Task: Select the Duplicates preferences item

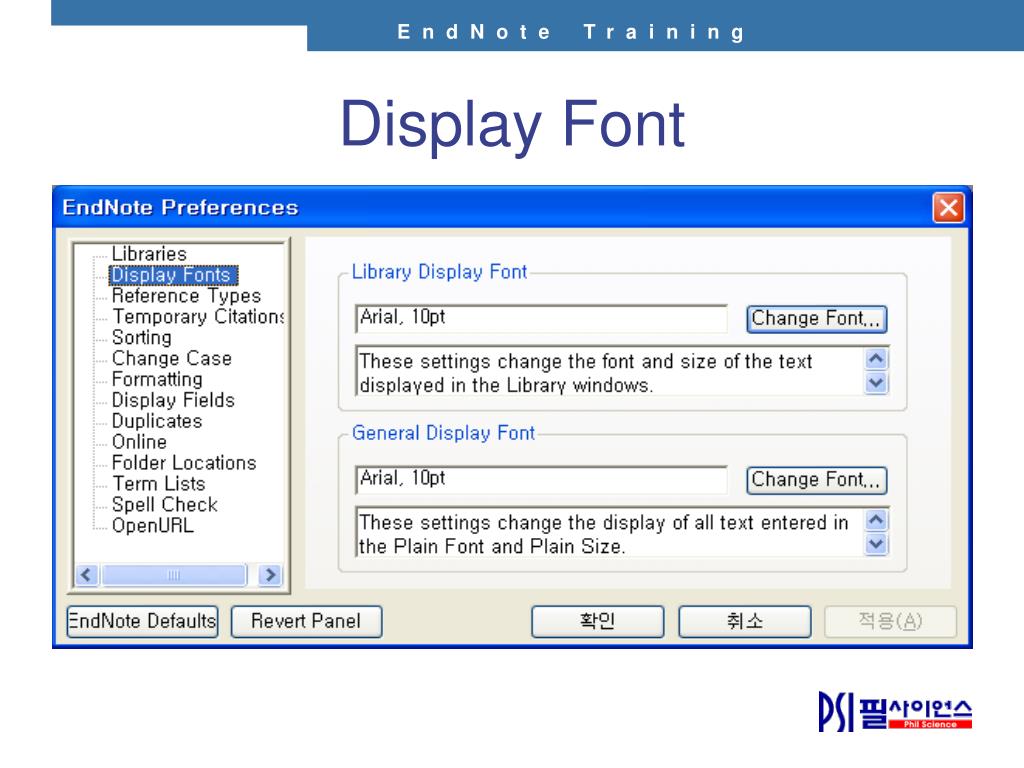Action: click(x=157, y=421)
